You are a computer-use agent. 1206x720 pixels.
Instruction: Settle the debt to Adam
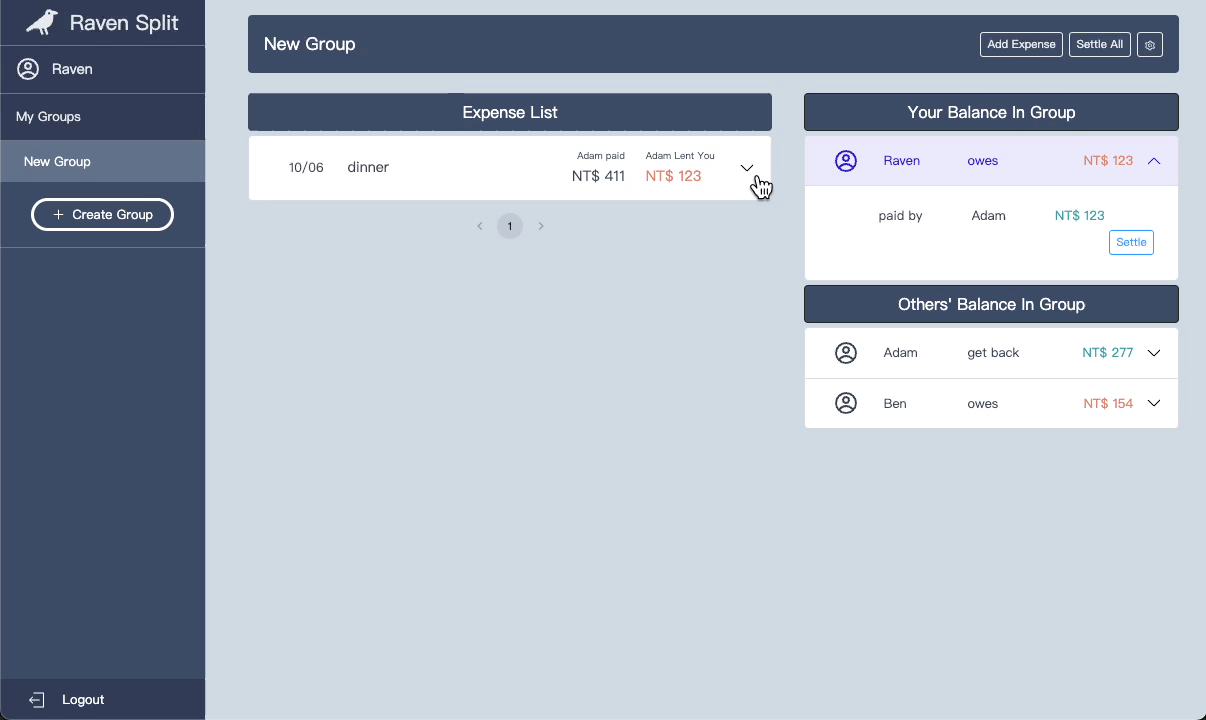(1131, 242)
